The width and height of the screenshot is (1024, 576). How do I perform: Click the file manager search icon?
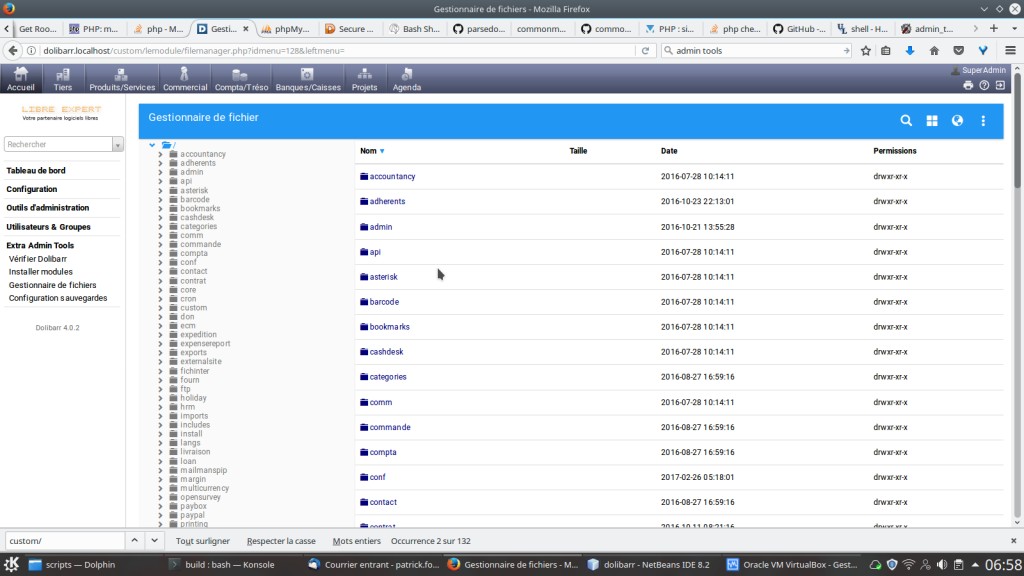pos(906,121)
